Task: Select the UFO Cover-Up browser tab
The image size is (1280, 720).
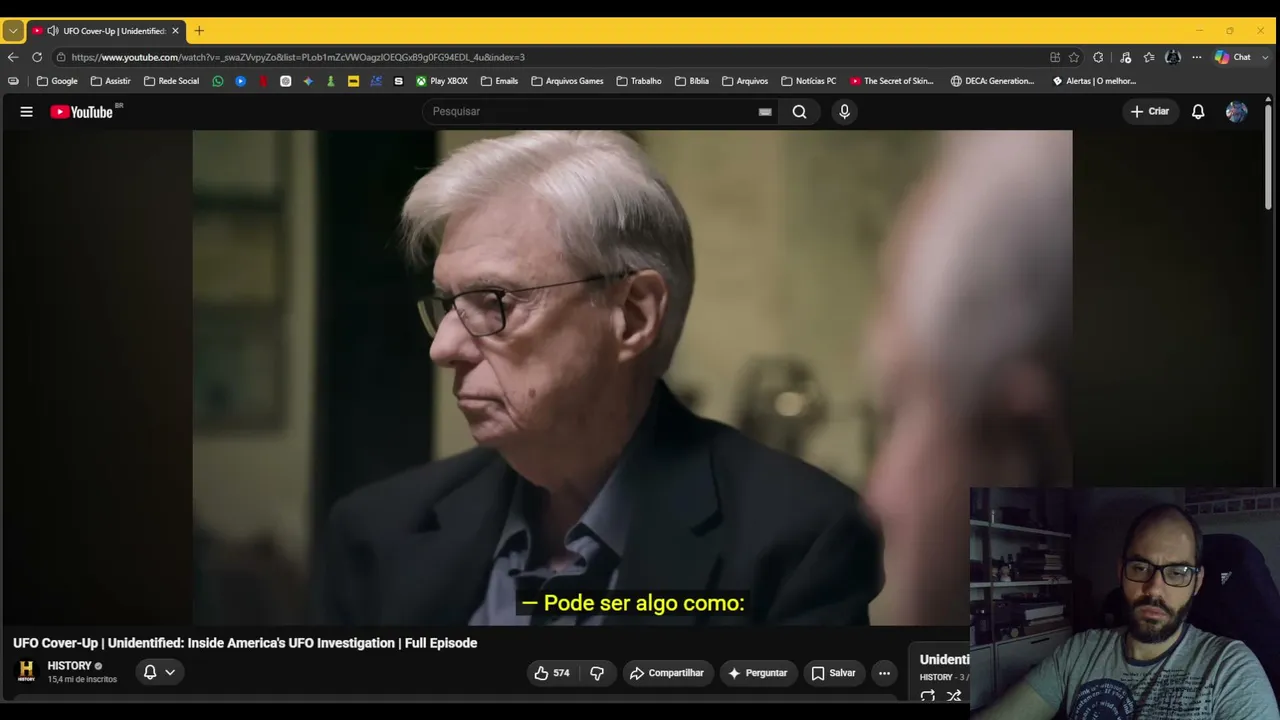Action: tap(106, 31)
